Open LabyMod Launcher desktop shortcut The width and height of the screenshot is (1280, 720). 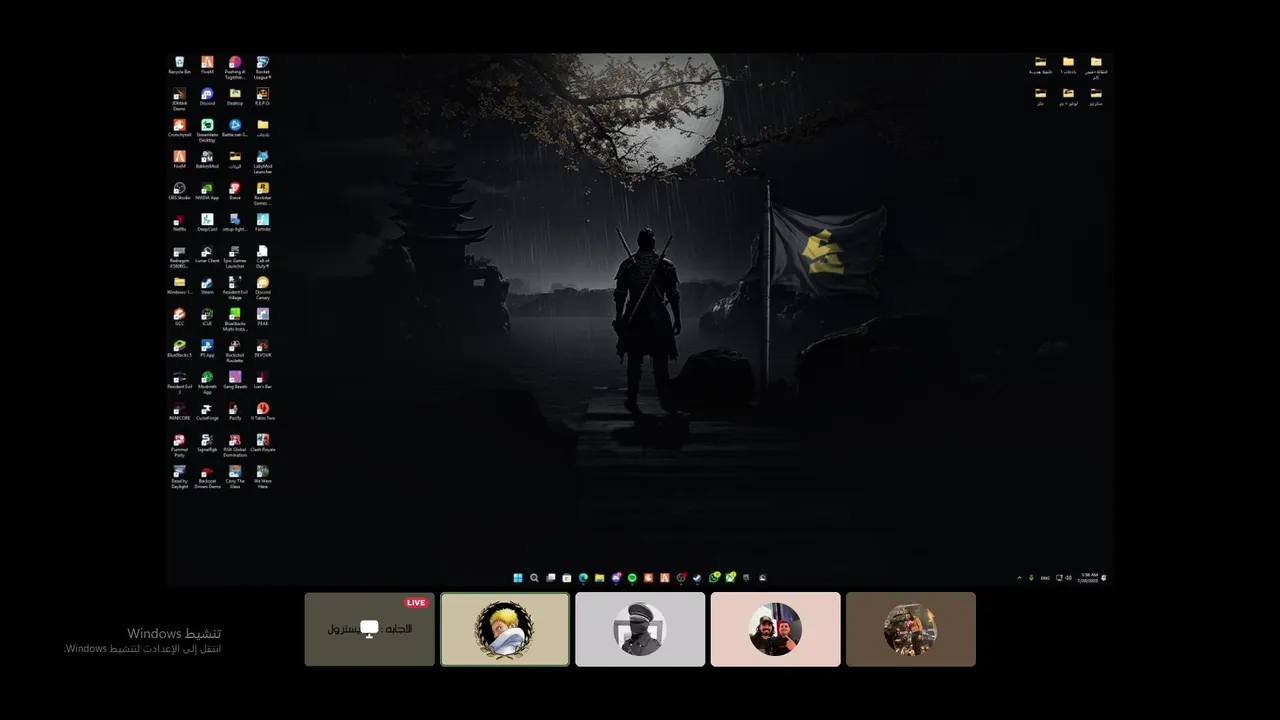pyautogui.click(x=262, y=161)
